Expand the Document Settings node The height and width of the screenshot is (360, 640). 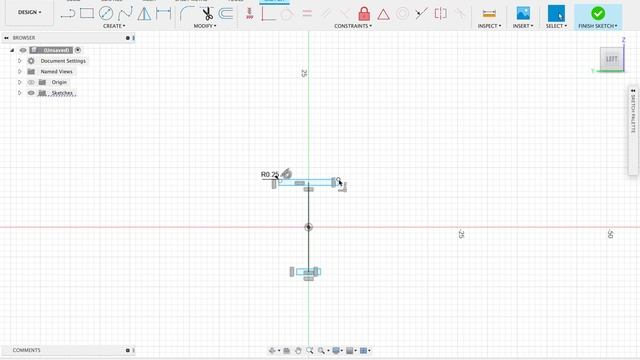click(x=19, y=61)
